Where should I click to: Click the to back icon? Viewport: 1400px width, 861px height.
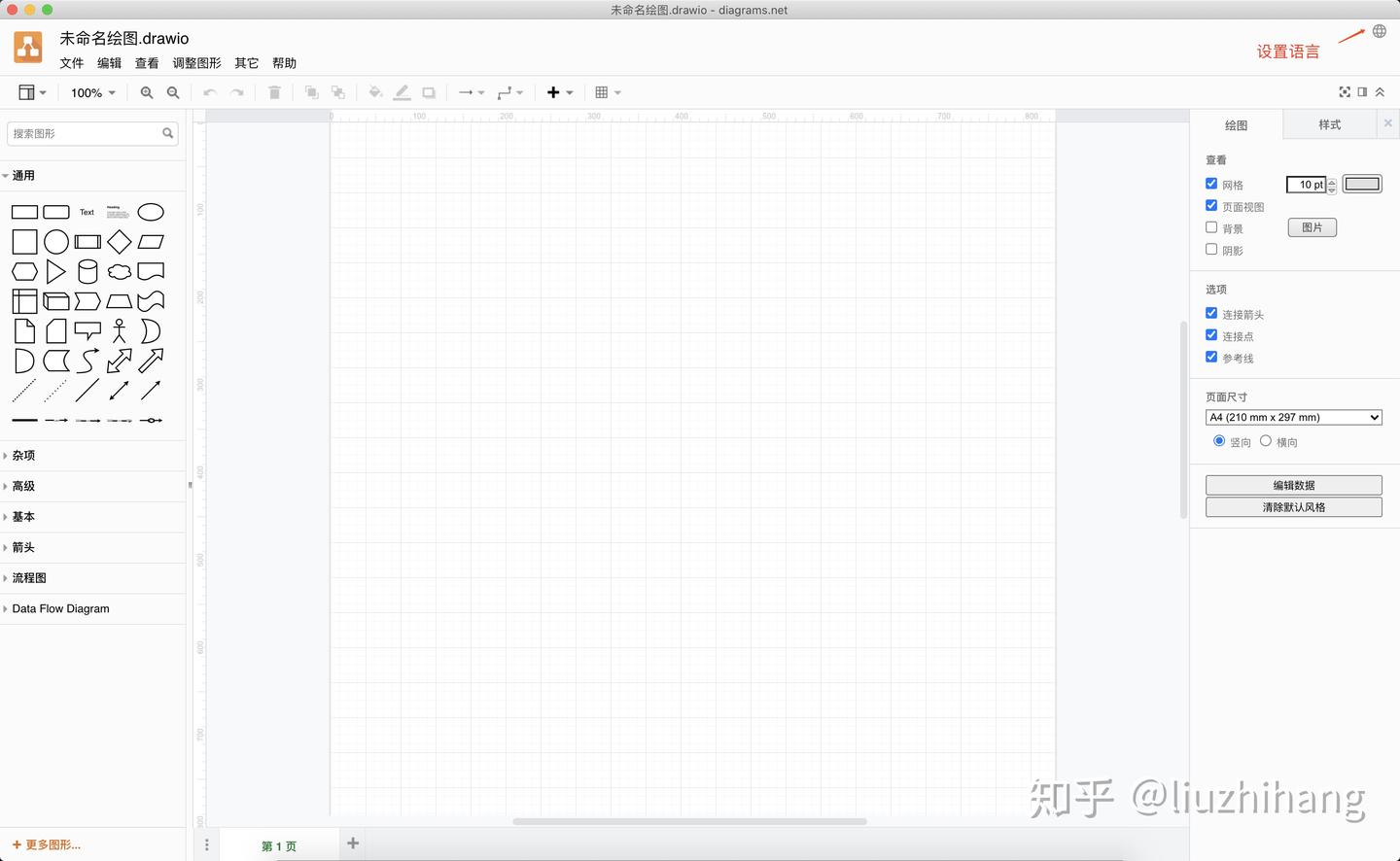(338, 92)
